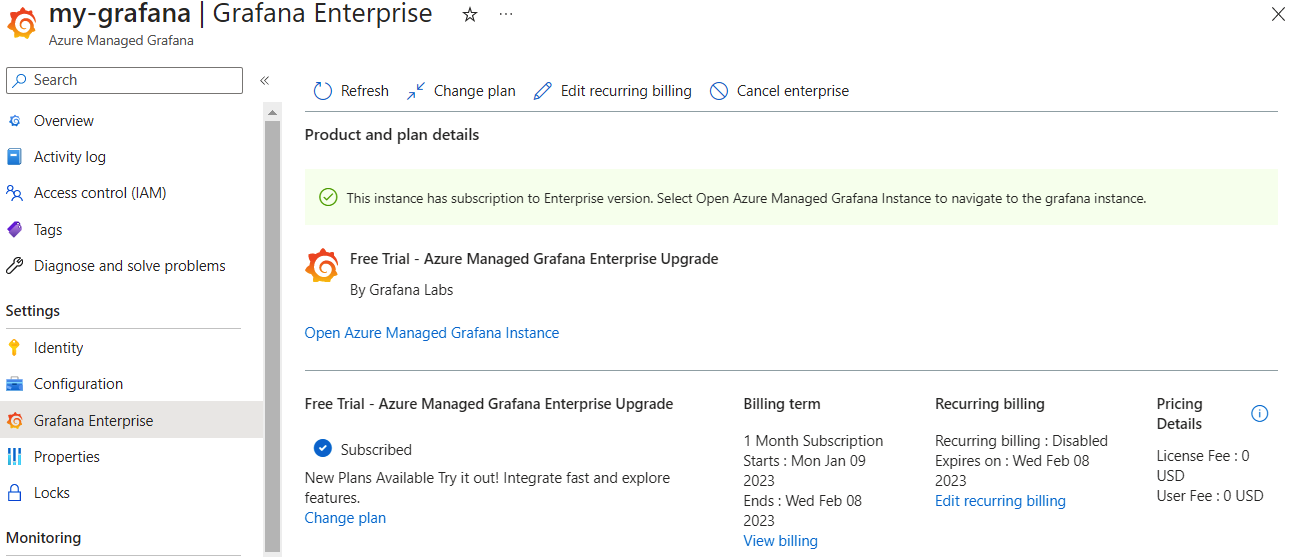This screenshot has width=1297, height=557.
Task: Go to Diagnose and solve problems
Action: [x=129, y=266]
